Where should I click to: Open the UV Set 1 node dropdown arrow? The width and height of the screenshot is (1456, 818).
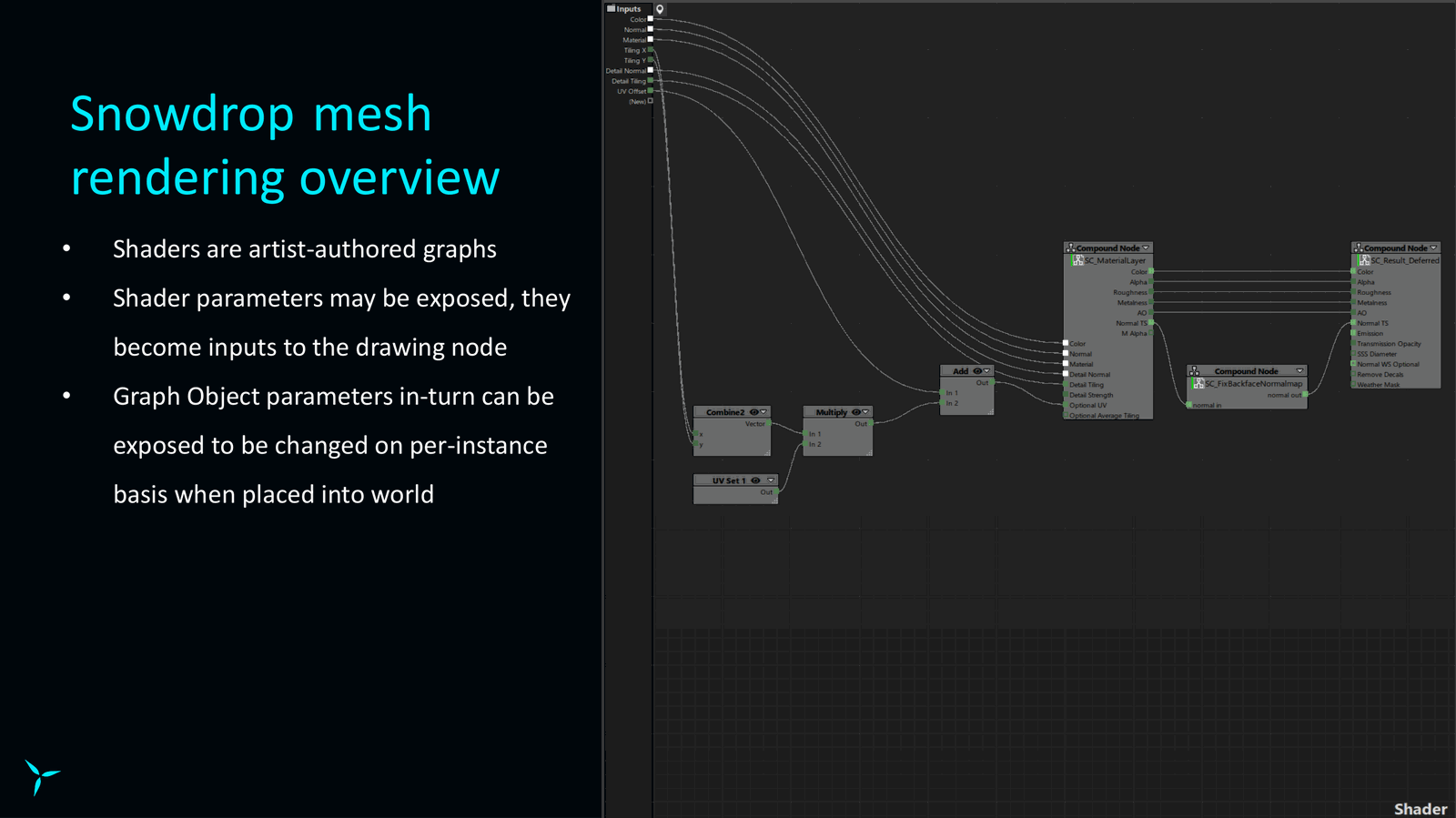(x=771, y=480)
